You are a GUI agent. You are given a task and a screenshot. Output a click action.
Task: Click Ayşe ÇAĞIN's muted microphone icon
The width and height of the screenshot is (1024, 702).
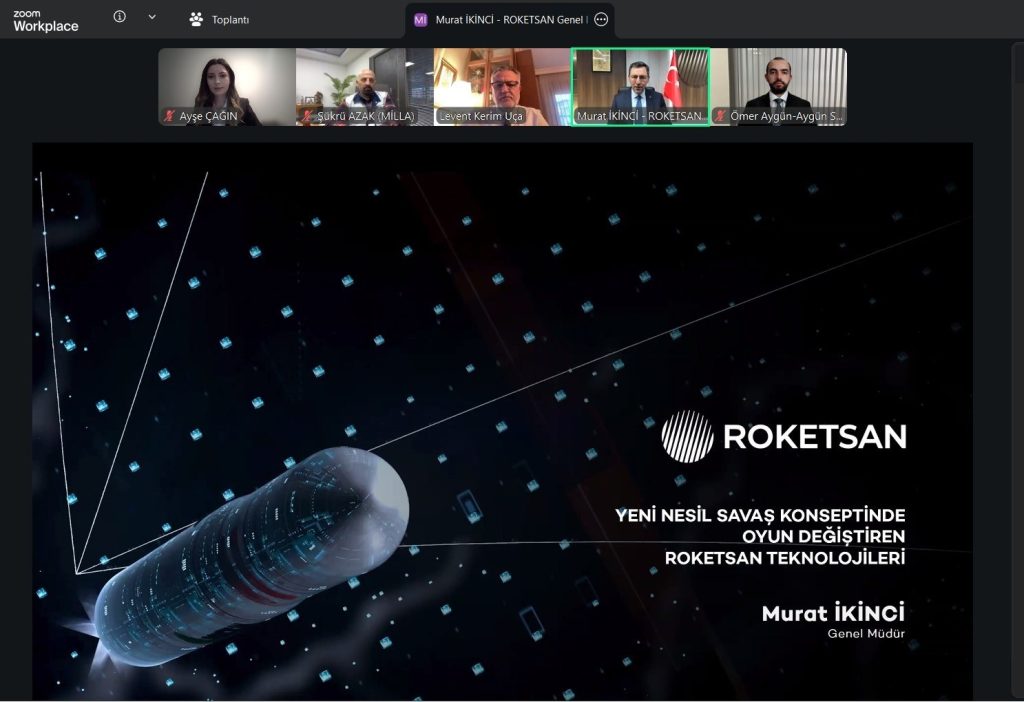click(170, 117)
